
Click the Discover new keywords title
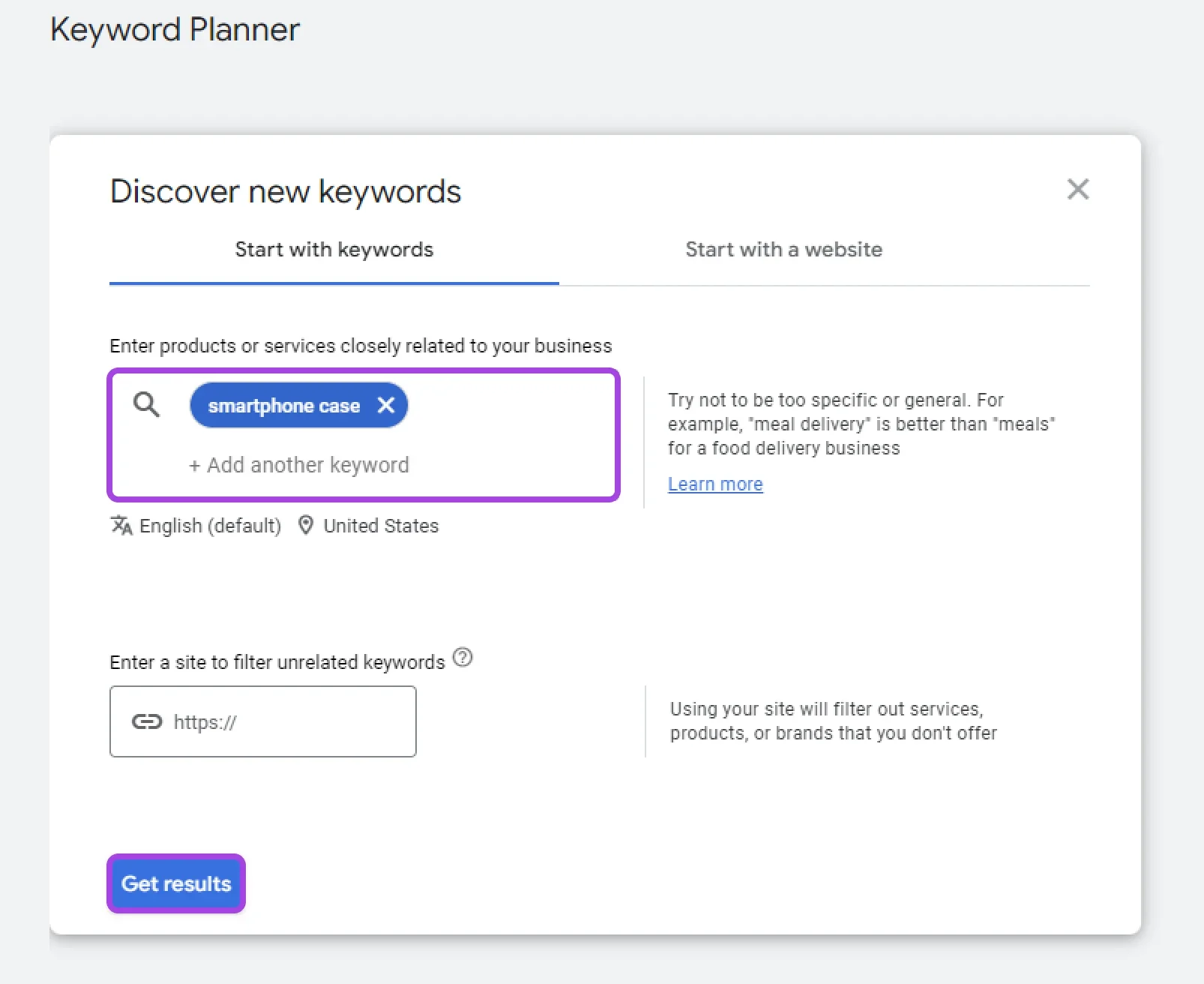[x=286, y=192]
